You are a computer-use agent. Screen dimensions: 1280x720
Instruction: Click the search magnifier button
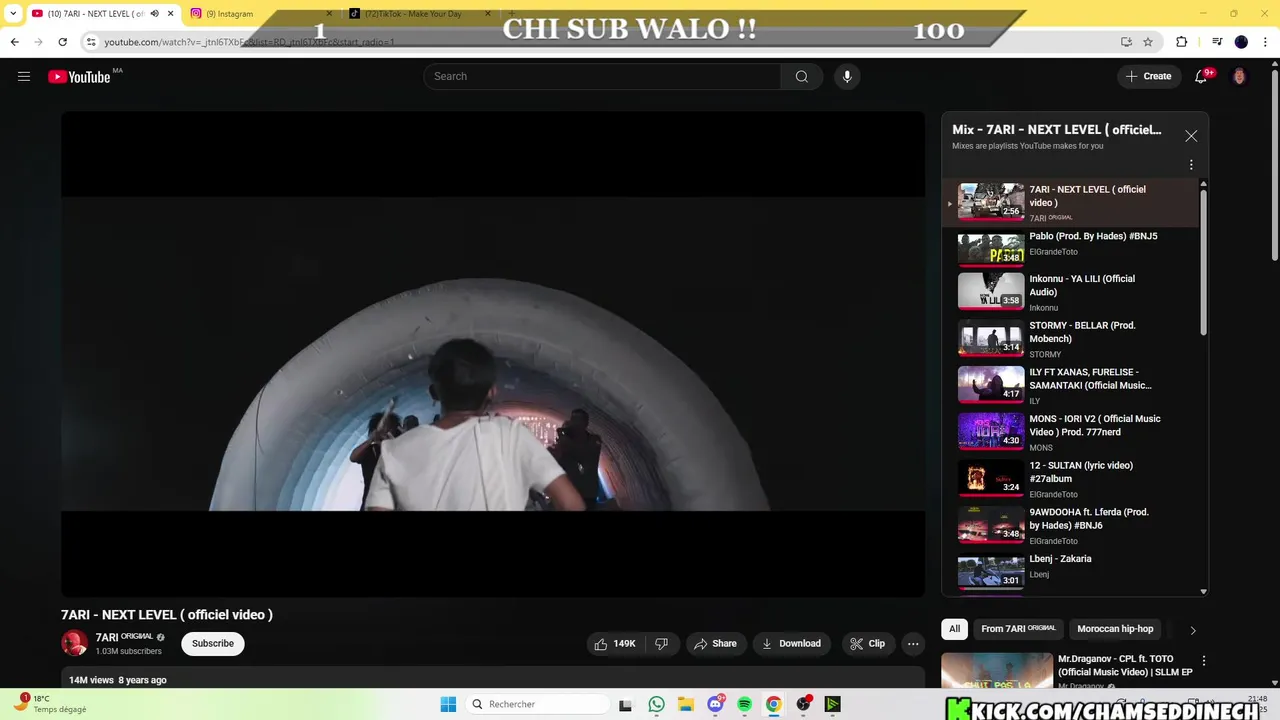pos(801,77)
